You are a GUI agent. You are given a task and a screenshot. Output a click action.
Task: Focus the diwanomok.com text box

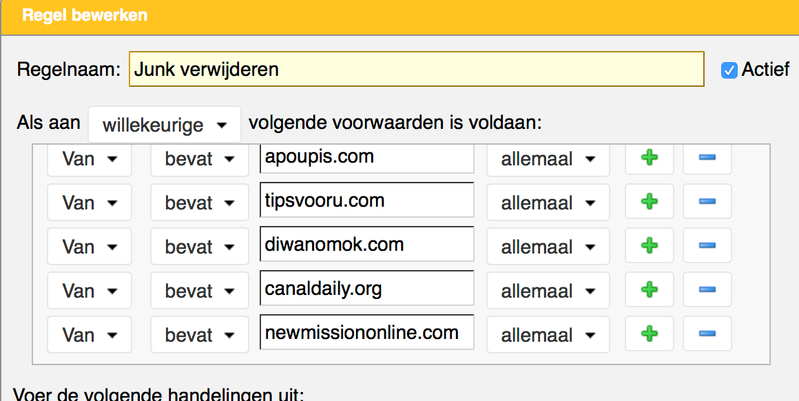pyautogui.click(x=365, y=246)
